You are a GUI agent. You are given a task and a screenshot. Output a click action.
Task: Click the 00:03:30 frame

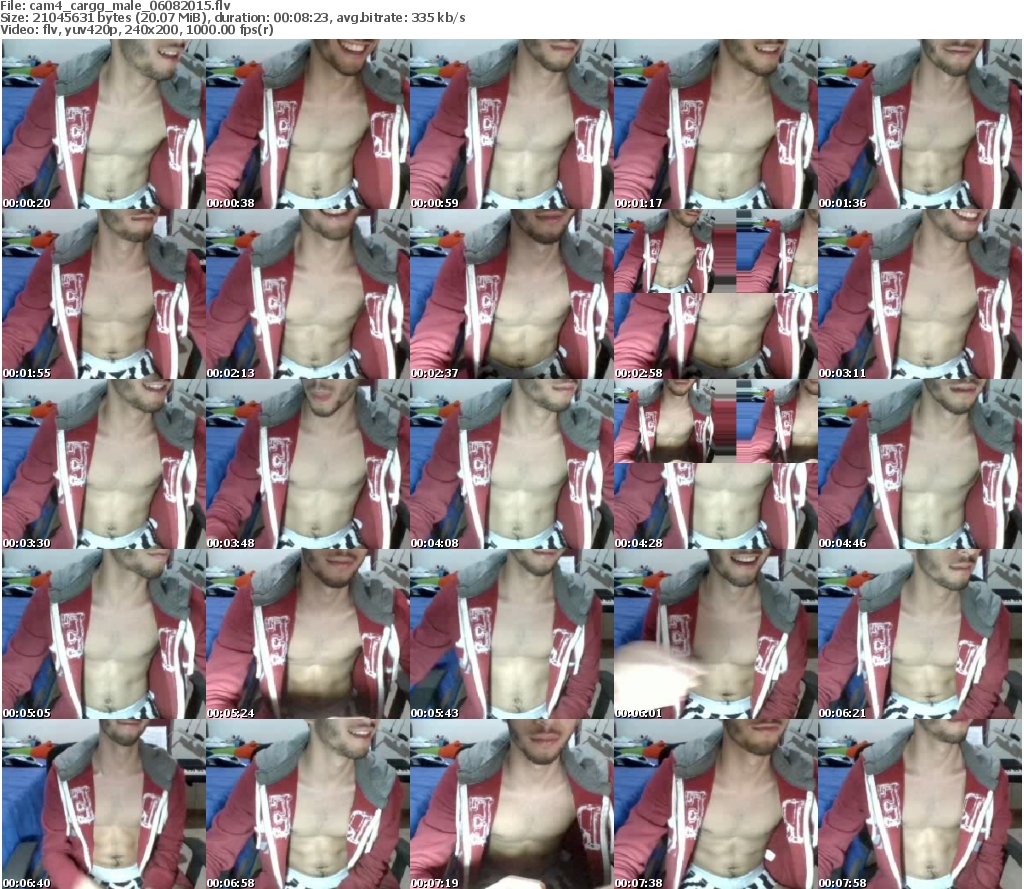104,464
